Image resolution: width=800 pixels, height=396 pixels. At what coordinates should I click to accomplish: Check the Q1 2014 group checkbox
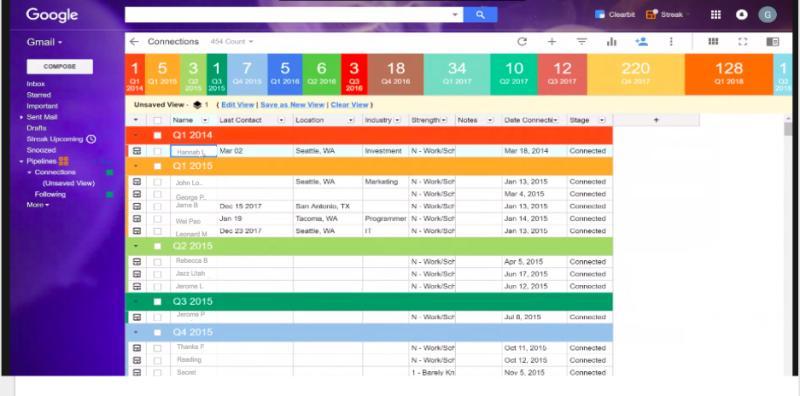click(158, 135)
